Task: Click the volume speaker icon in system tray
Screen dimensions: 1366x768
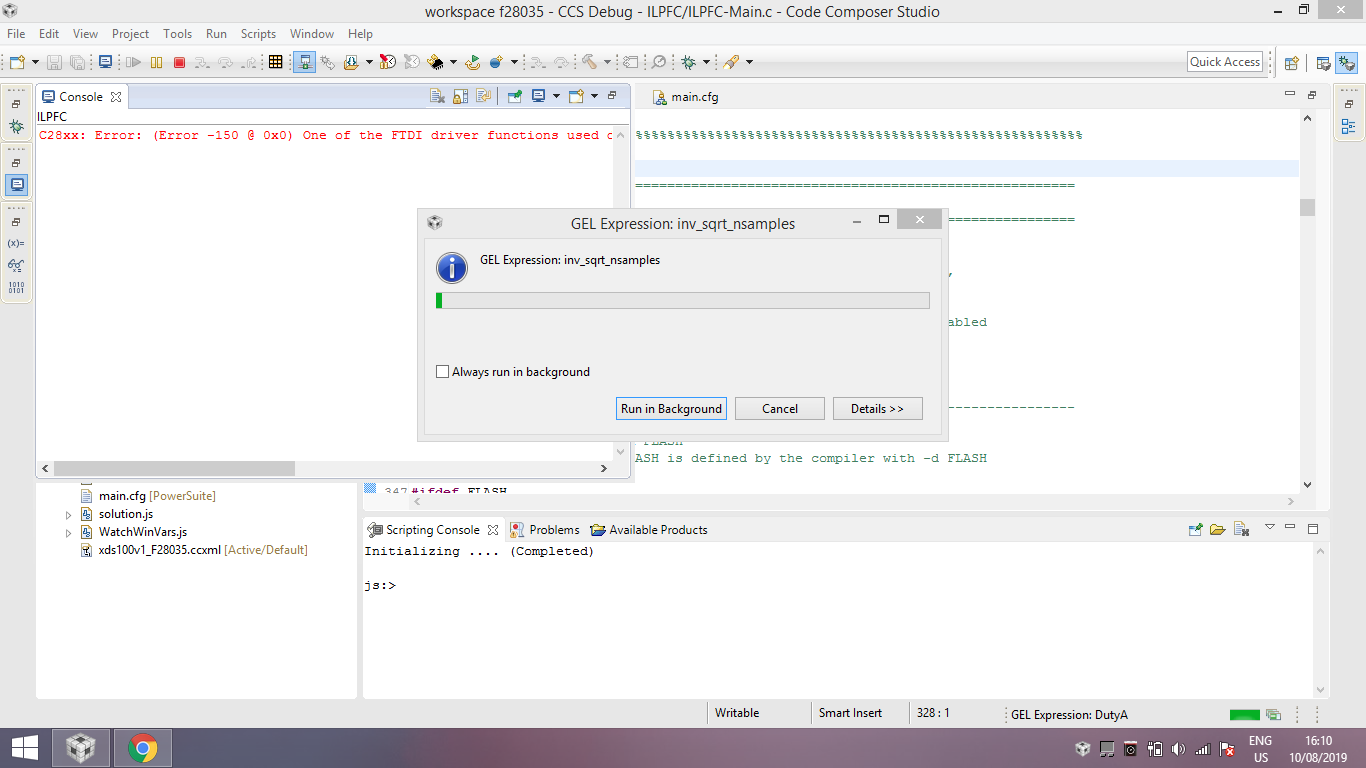Action: point(1179,749)
